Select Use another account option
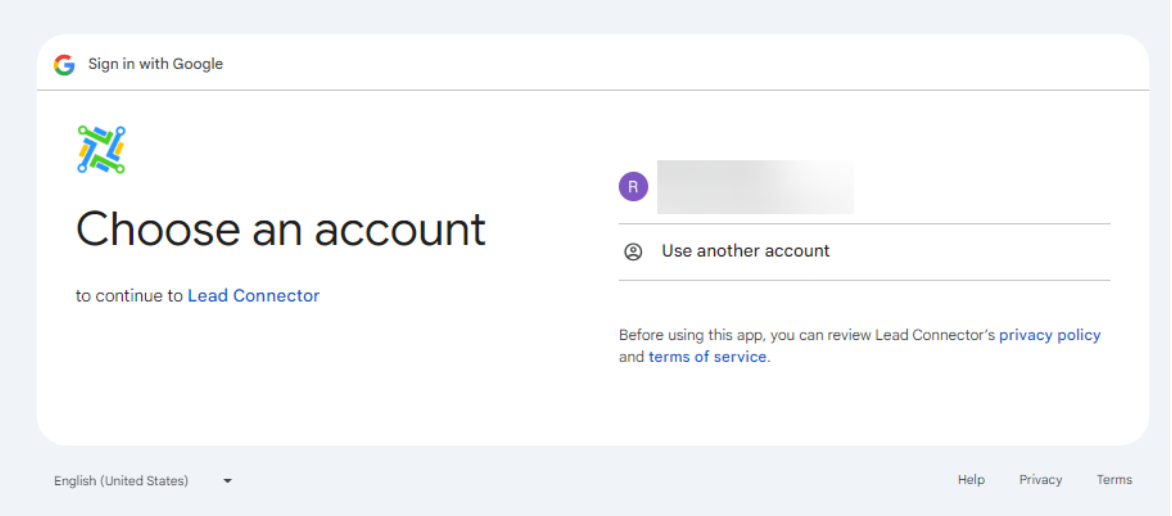The height and width of the screenshot is (516, 1172). tap(745, 251)
